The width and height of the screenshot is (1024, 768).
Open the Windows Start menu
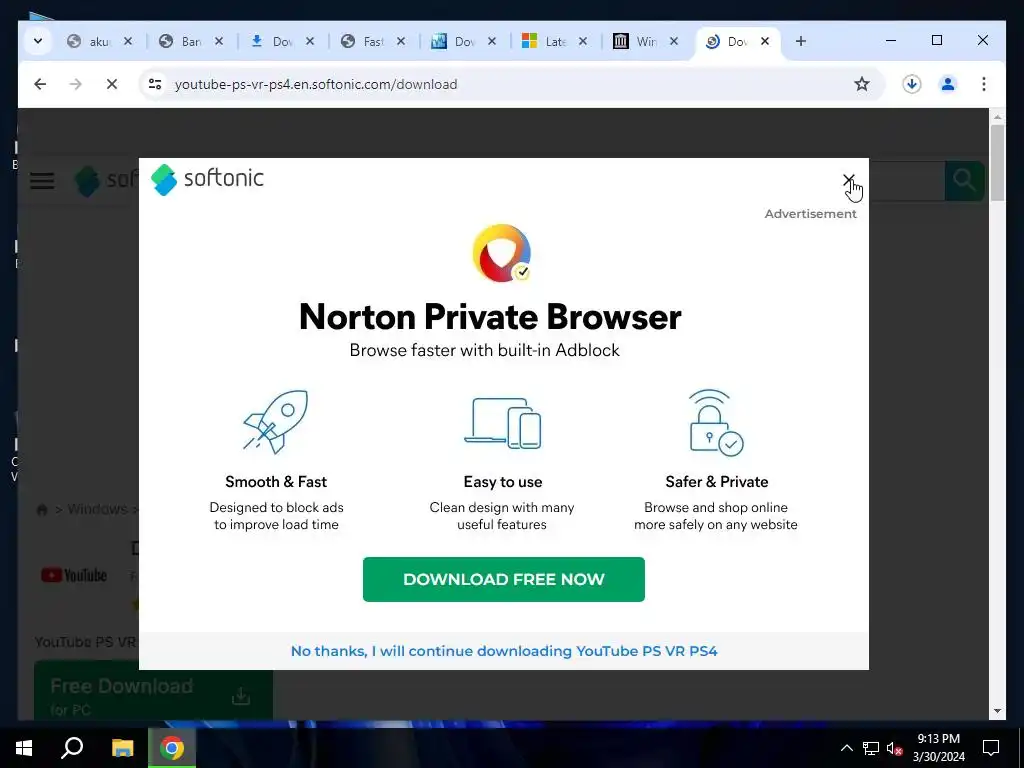[24, 748]
